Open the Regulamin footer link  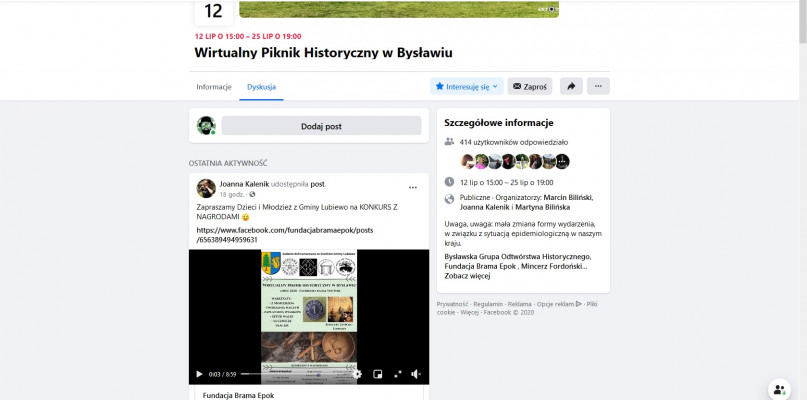click(x=487, y=304)
